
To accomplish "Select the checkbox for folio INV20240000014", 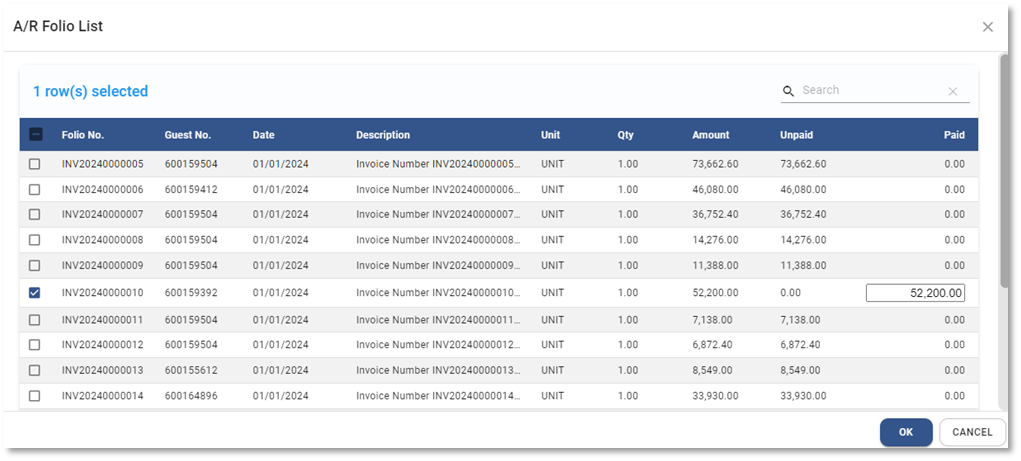I will (35, 396).
